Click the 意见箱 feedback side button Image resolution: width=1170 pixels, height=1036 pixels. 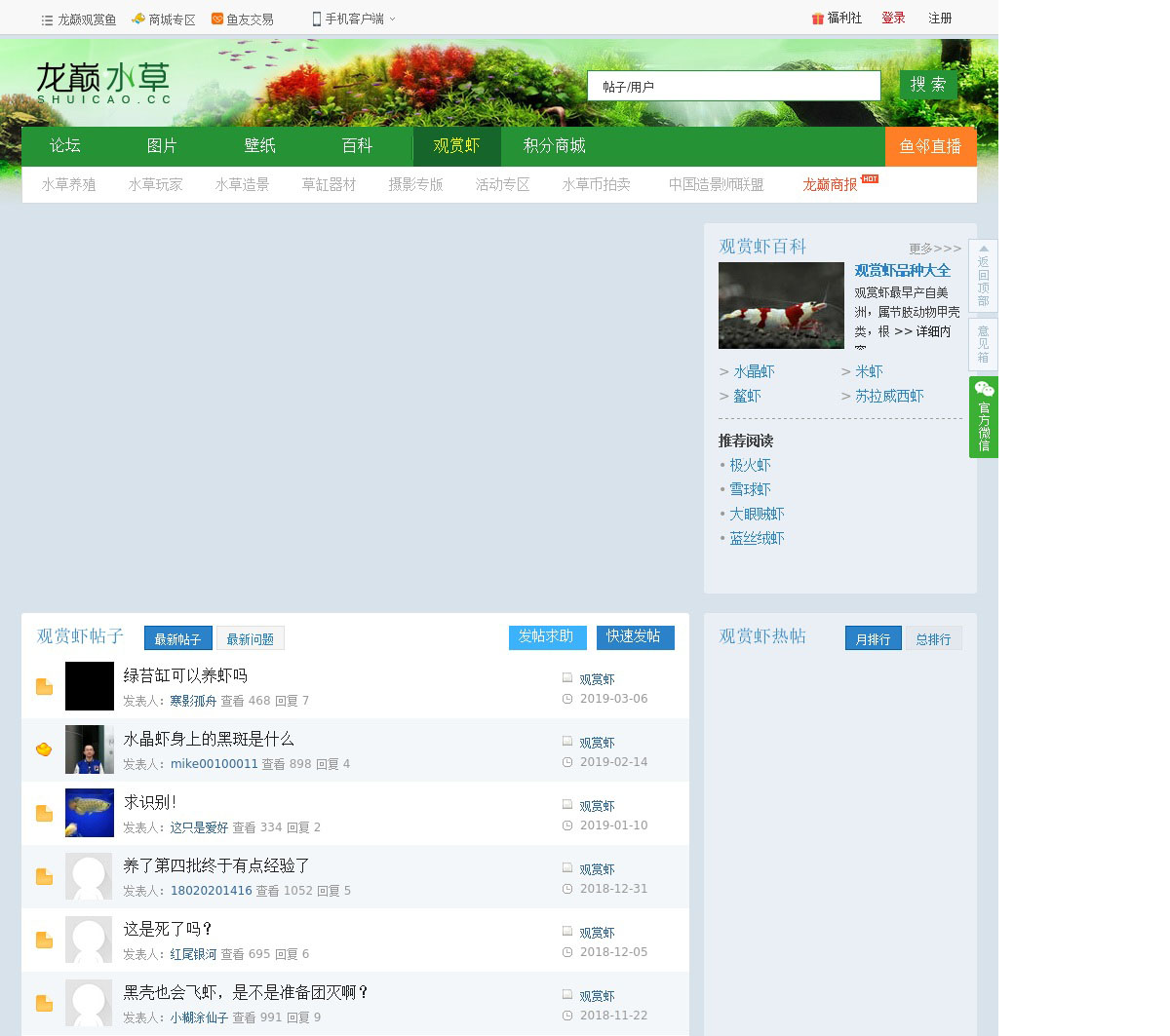(x=983, y=344)
